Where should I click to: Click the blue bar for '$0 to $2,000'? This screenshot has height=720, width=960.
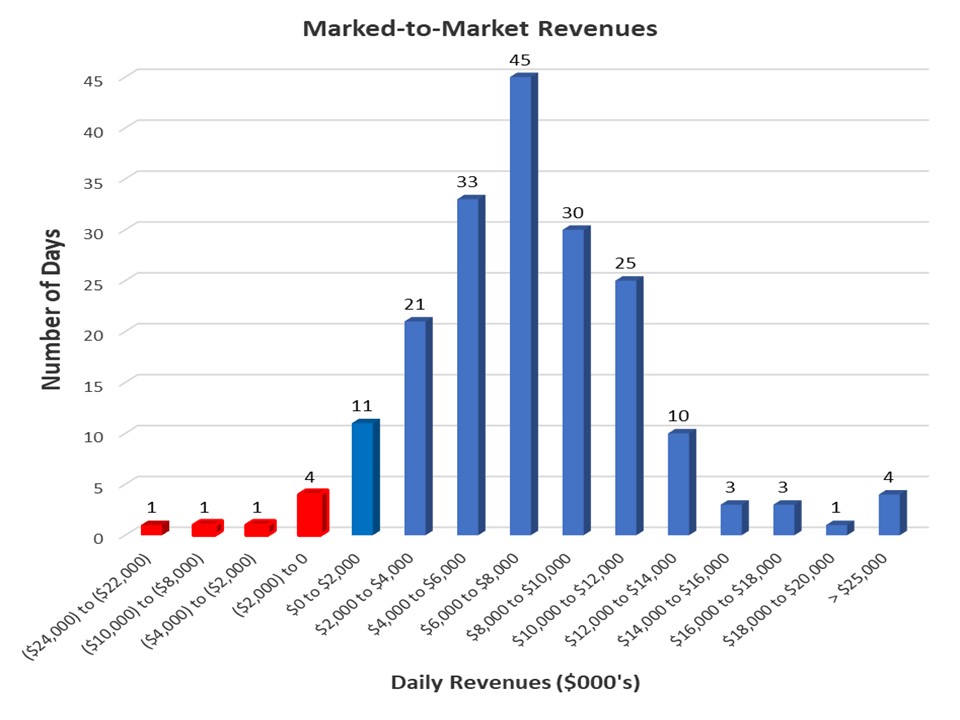(x=364, y=475)
